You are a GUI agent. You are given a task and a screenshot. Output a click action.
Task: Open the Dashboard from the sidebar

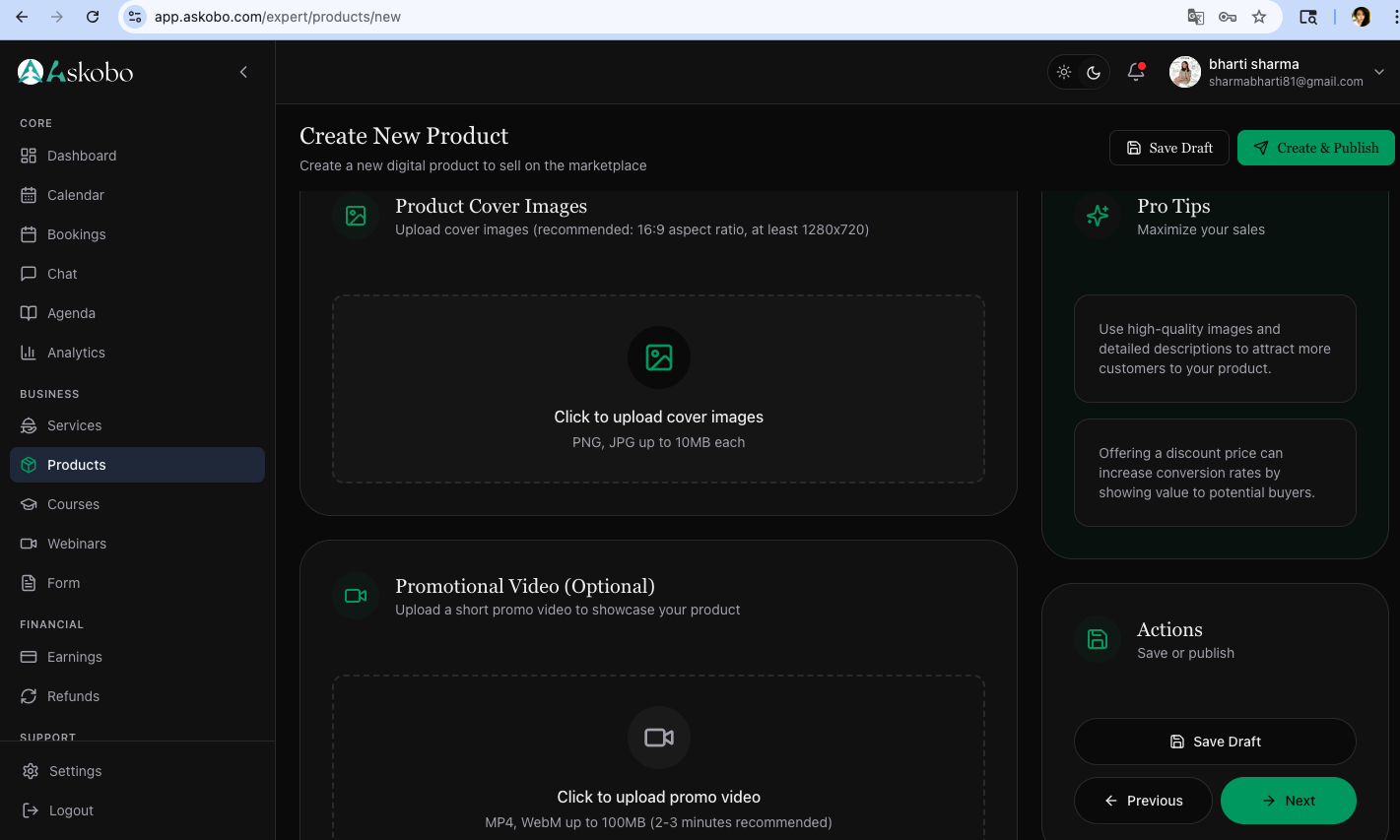click(x=81, y=156)
